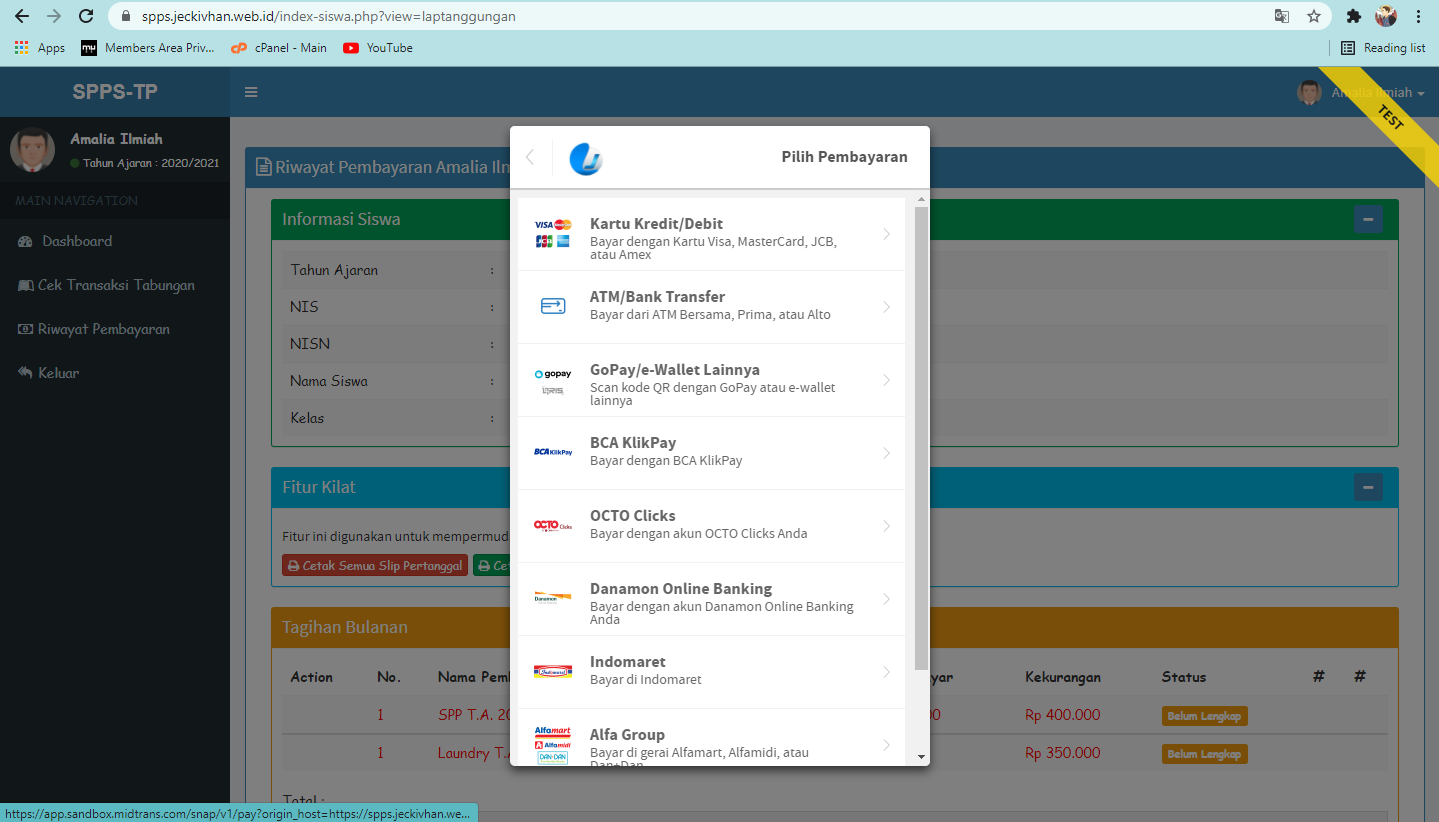Click the back arrow in payment dialog
Screen dimensions: 1439x822
530,157
